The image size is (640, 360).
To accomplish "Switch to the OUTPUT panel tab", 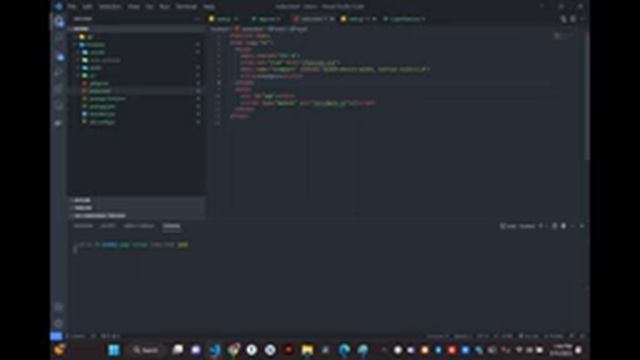I will tap(108, 226).
